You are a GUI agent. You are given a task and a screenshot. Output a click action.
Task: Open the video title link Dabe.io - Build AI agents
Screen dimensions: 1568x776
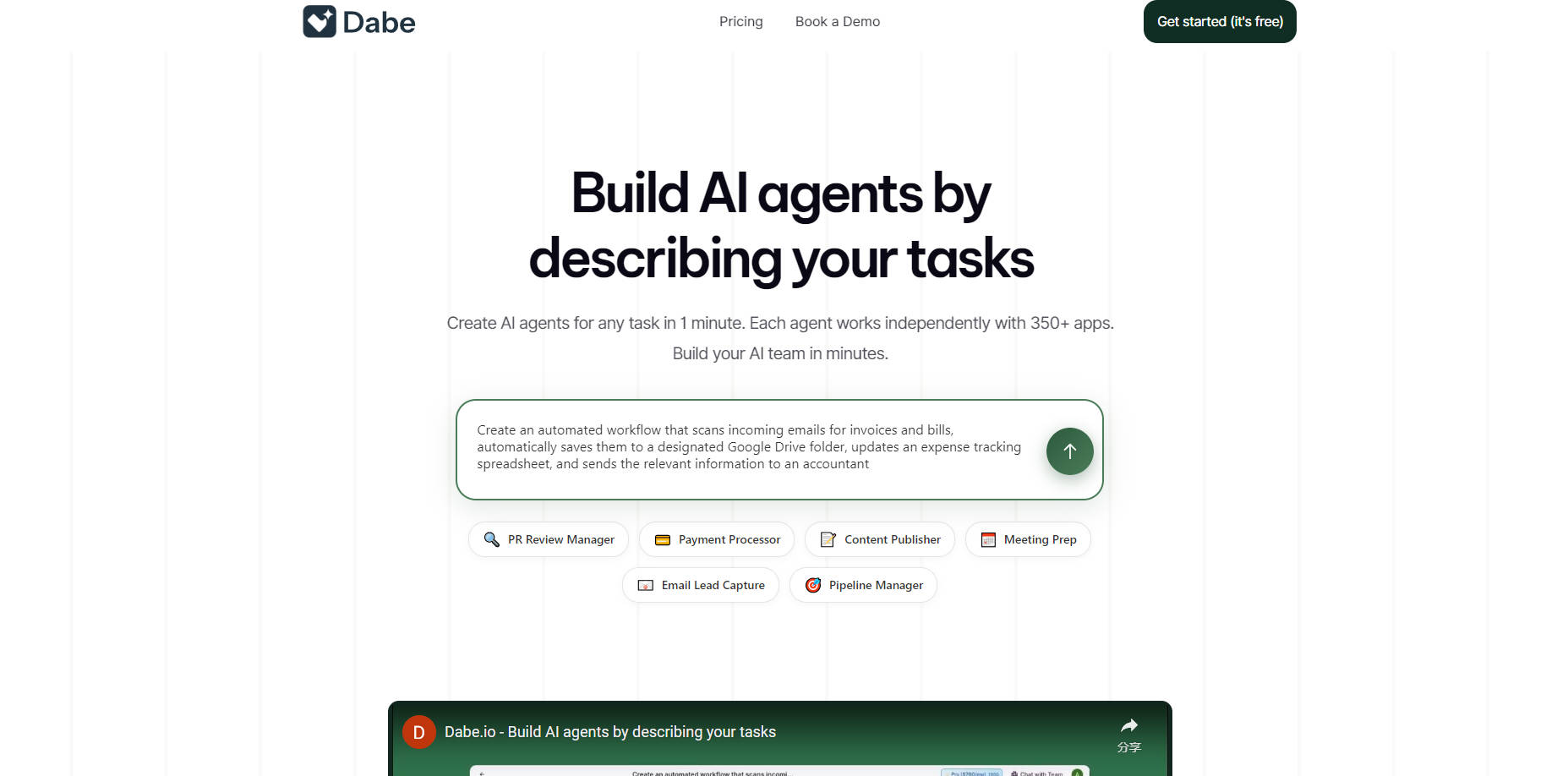[x=609, y=732]
